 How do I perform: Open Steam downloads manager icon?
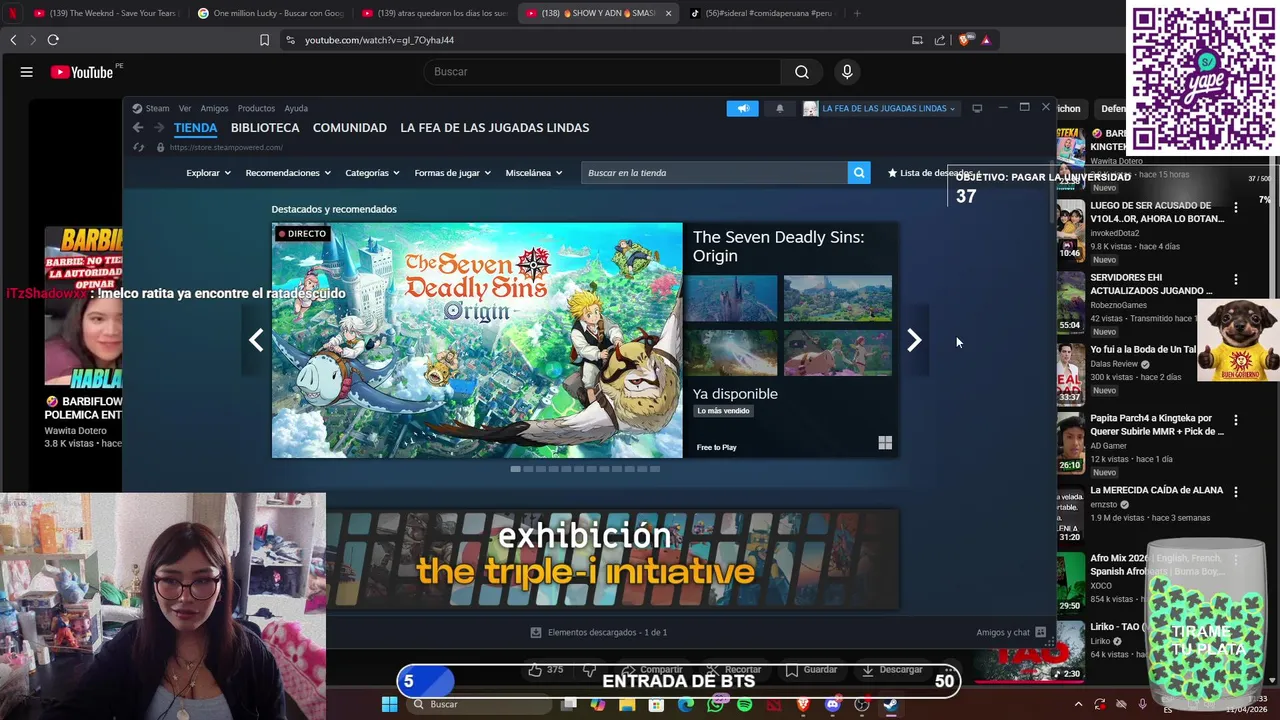click(x=536, y=632)
